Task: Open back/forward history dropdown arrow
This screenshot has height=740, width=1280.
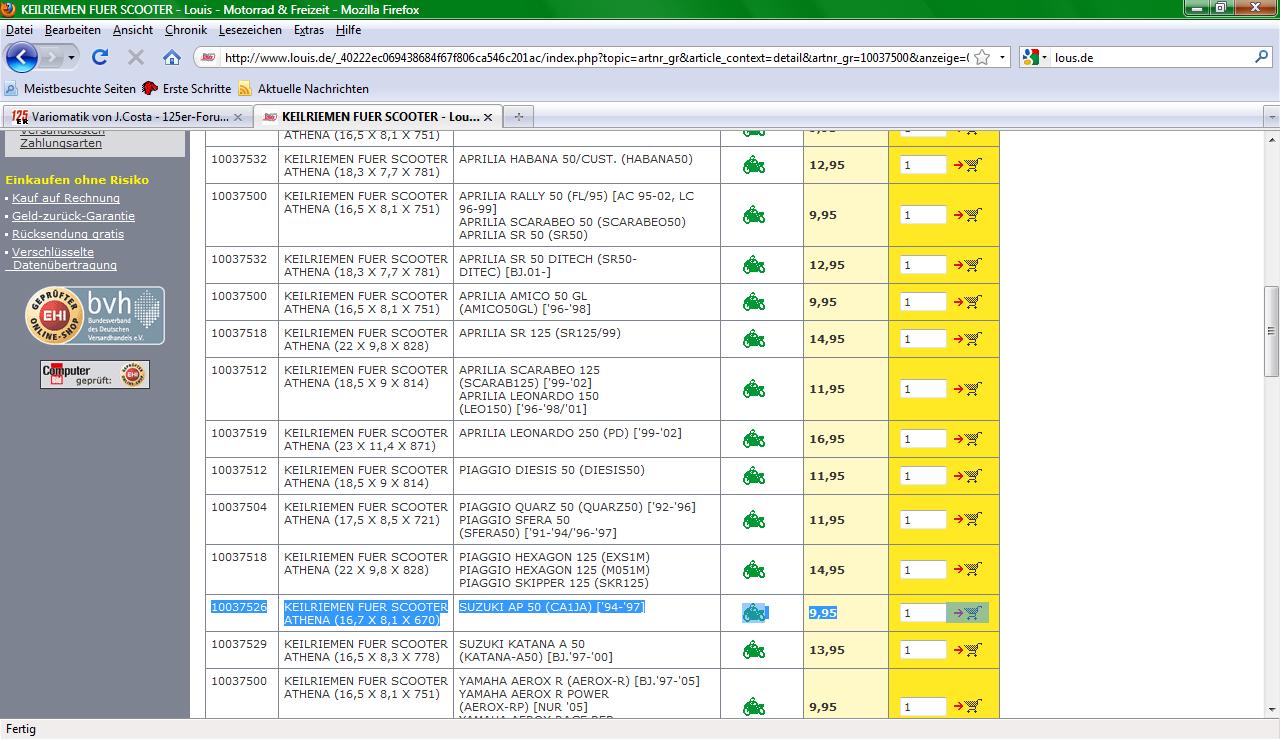Action: 71,57
